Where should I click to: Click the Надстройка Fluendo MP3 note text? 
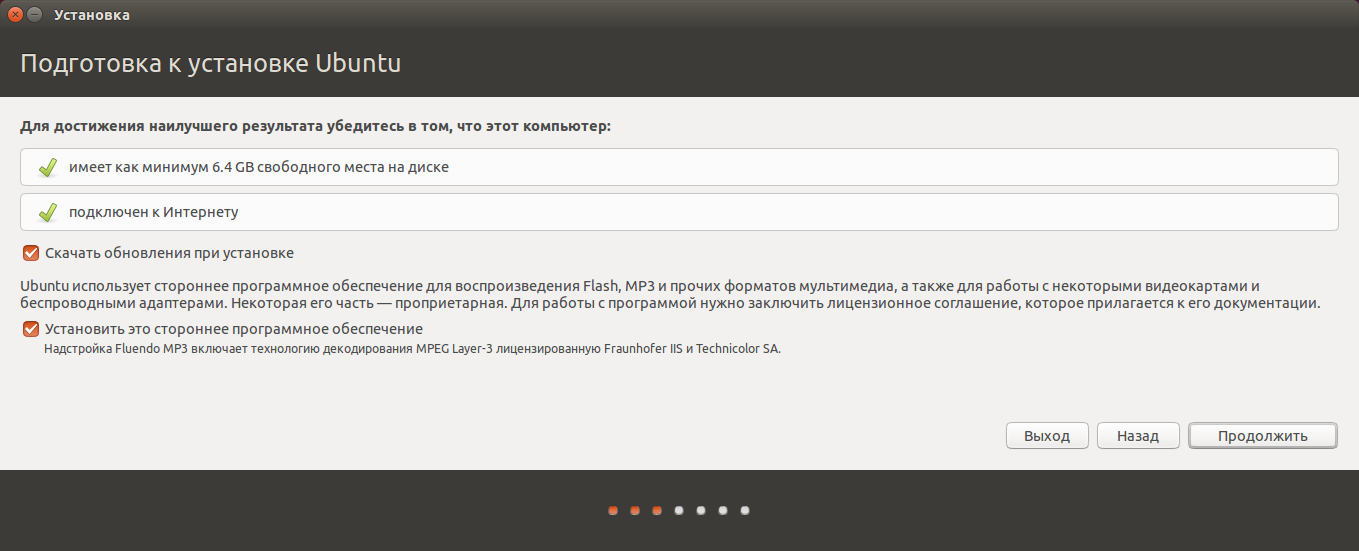(412, 350)
